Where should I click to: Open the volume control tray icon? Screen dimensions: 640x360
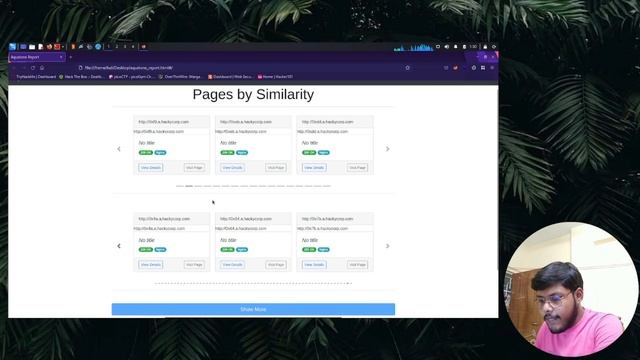447,47
